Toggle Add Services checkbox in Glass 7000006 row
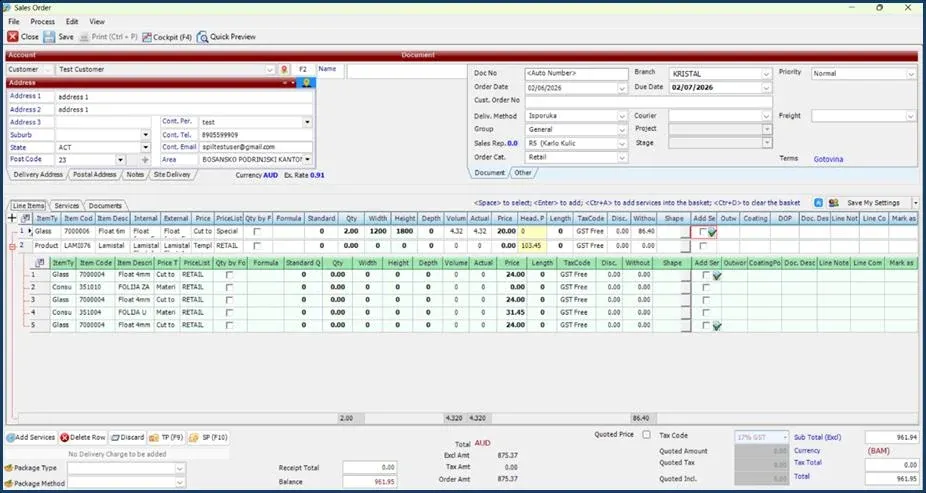This screenshot has width=926, height=493. pos(702,232)
